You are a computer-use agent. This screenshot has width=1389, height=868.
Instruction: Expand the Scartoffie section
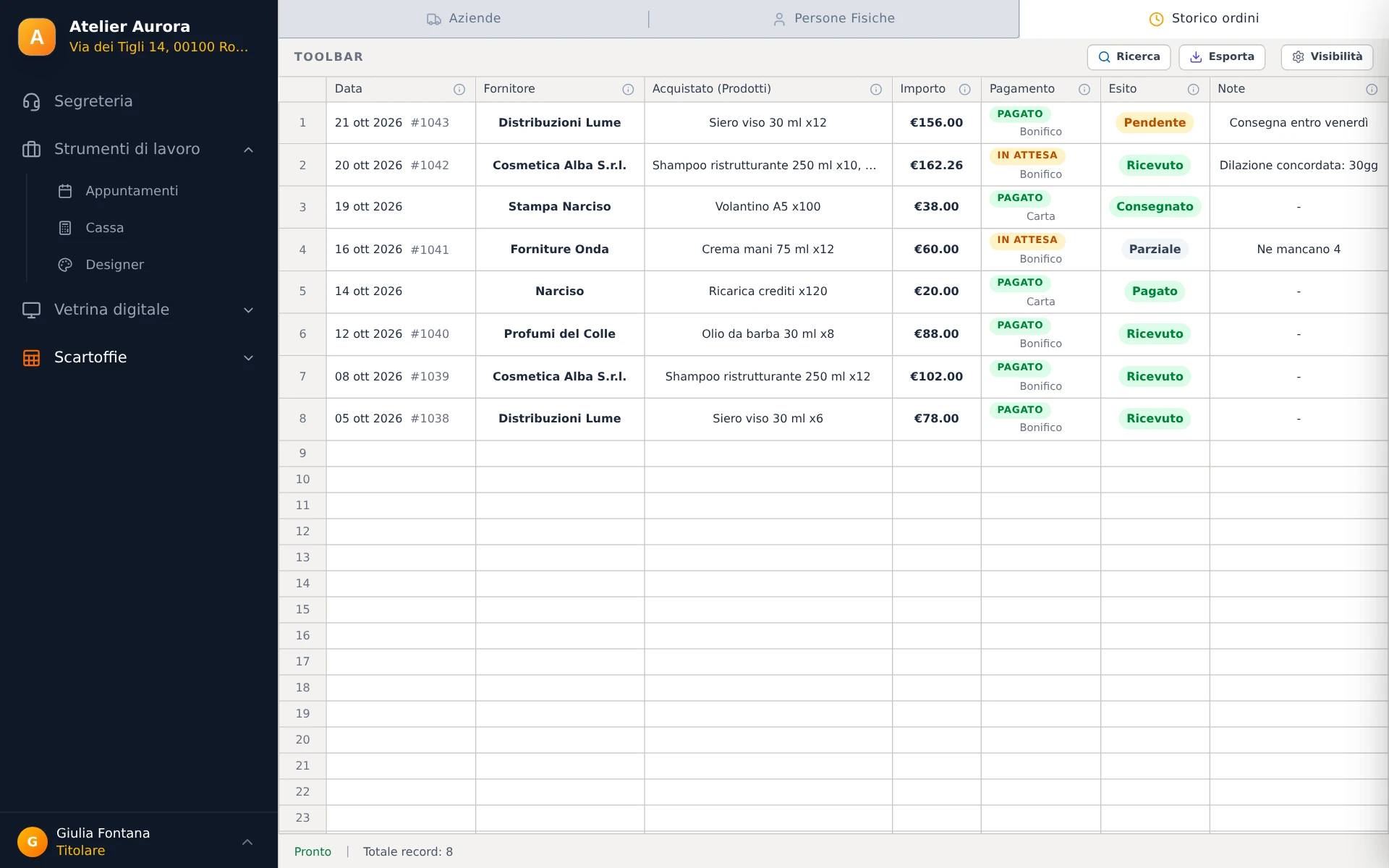pos(248,358)
